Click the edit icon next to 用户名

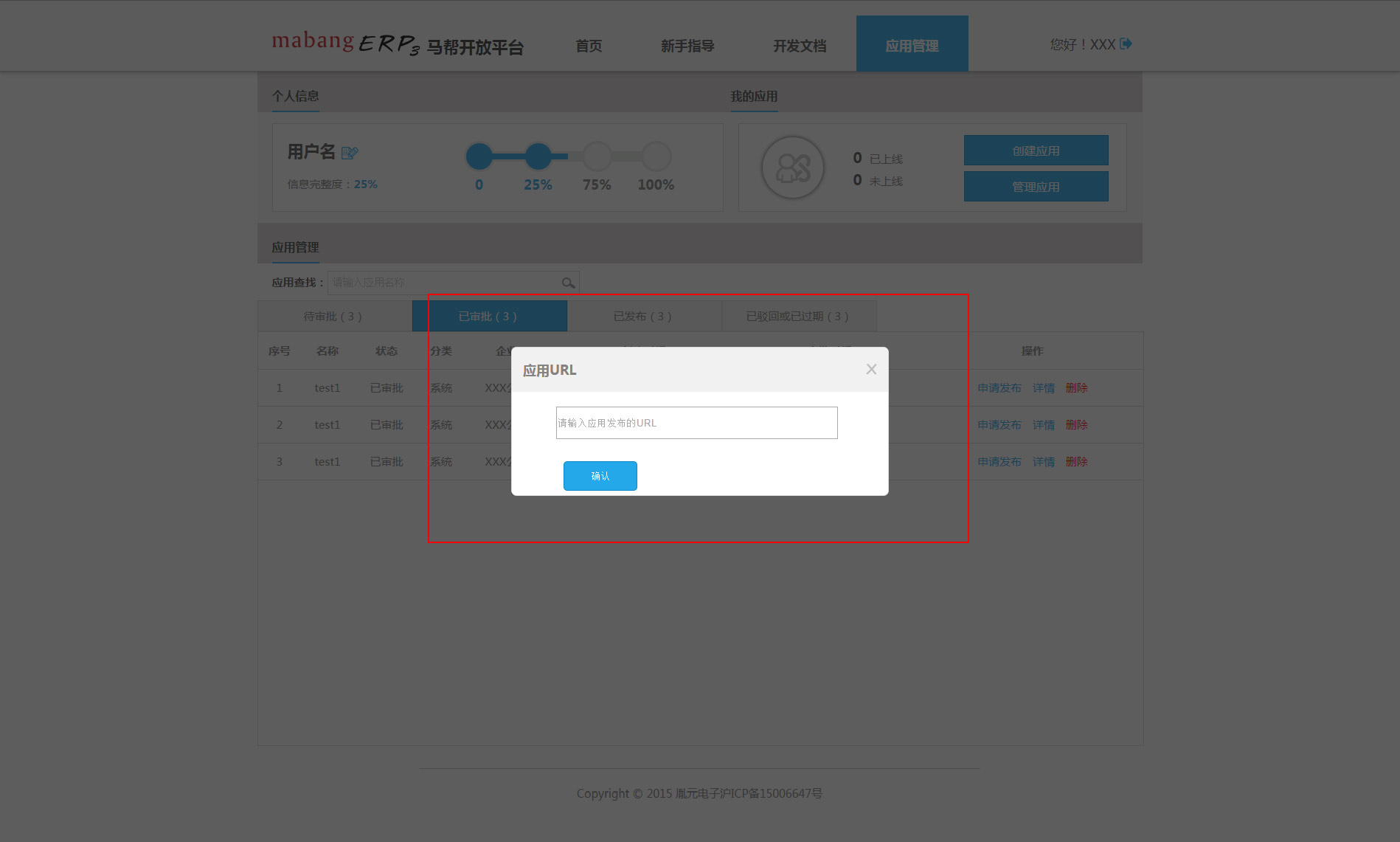point(350,153)
